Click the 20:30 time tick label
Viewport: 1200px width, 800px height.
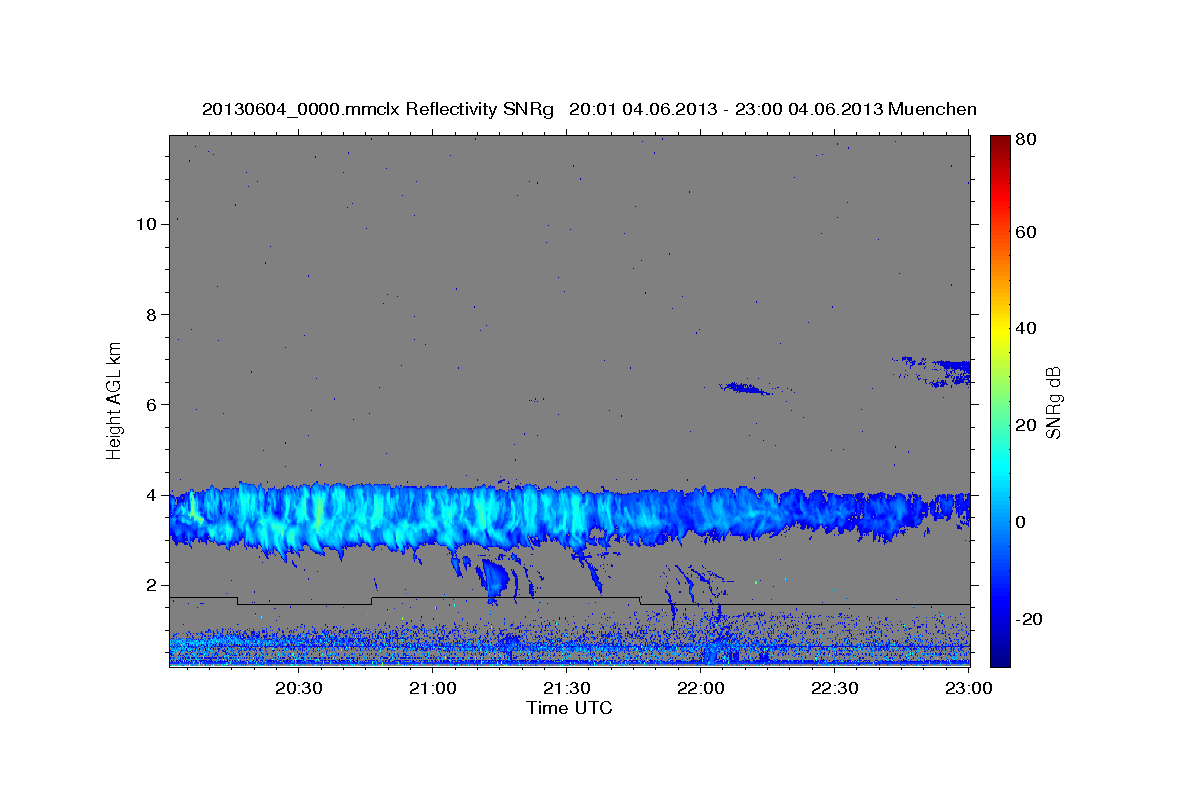(x=298, y=689)
